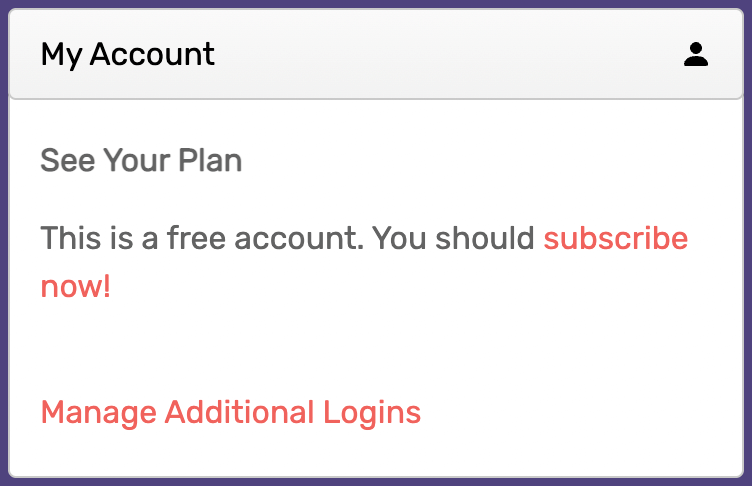Click the word 'See' in the plan heading
The width and height of the screenshot is (752, 486).
point(68,160)
